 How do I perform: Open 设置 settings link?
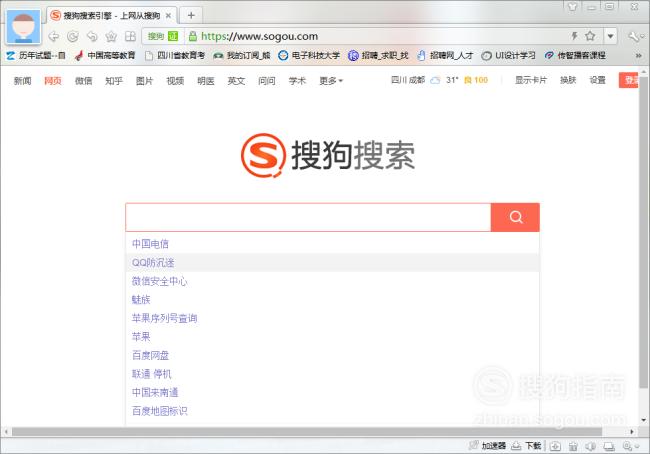(x=597, y=80)
